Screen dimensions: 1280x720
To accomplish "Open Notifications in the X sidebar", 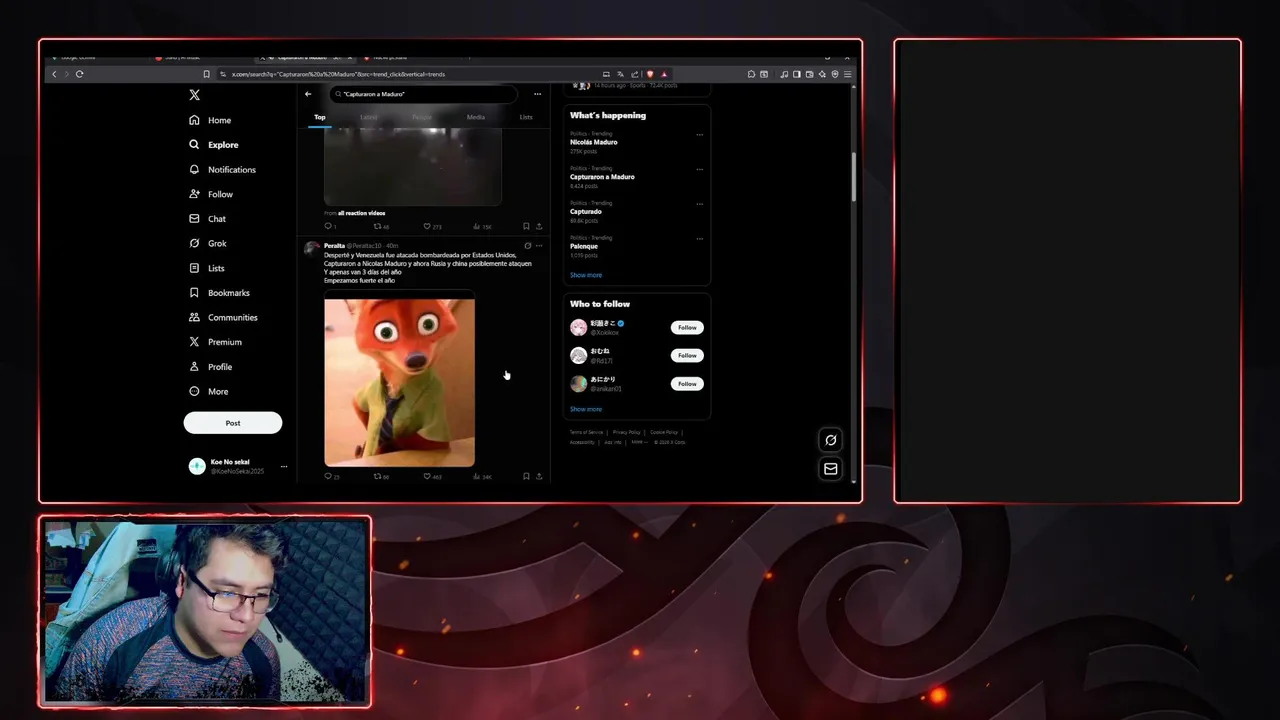I will click(x=222, y=170).
